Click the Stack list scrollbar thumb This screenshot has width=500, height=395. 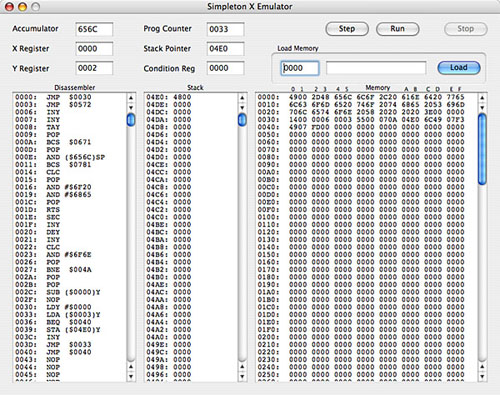point(242,120)
